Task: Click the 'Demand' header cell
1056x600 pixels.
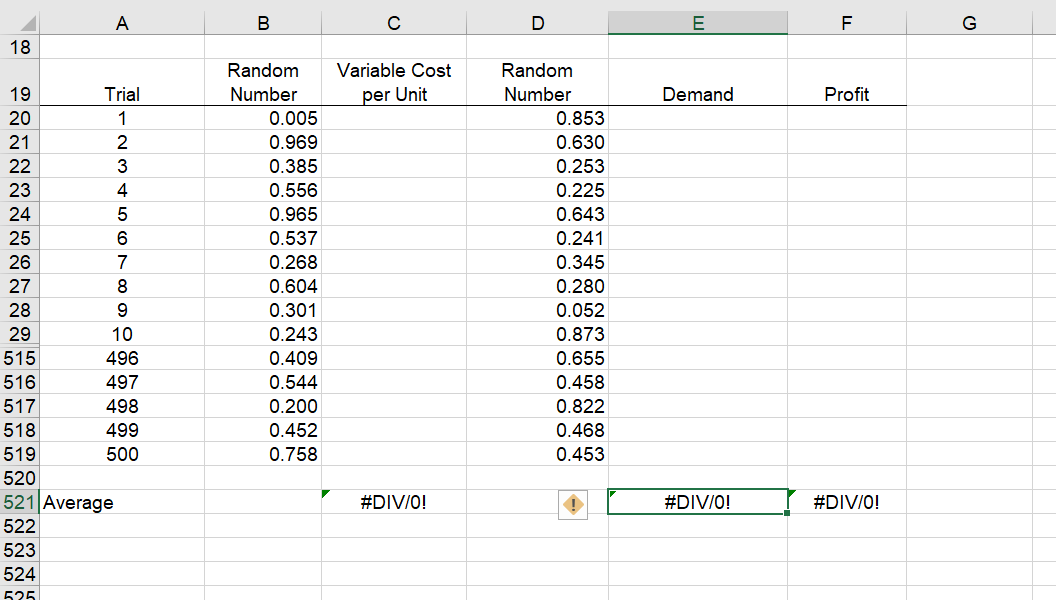Action: click(698, 82)
